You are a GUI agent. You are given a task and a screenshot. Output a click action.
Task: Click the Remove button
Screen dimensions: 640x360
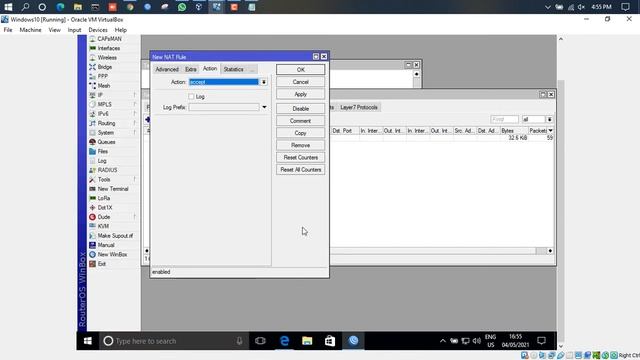coord(300,145)
